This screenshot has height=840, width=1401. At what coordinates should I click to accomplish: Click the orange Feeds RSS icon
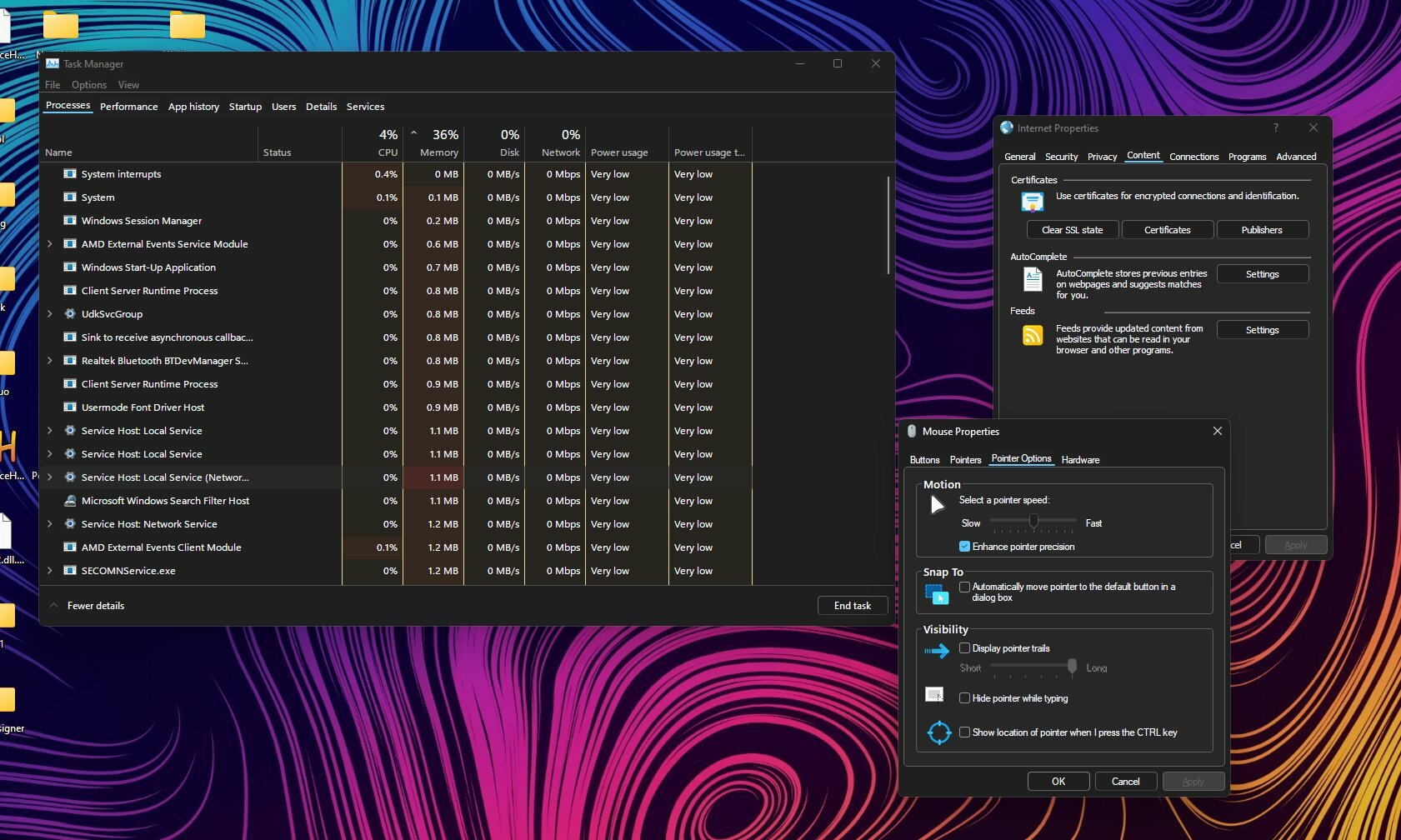pyautogui.click(x=1033, y=335)
